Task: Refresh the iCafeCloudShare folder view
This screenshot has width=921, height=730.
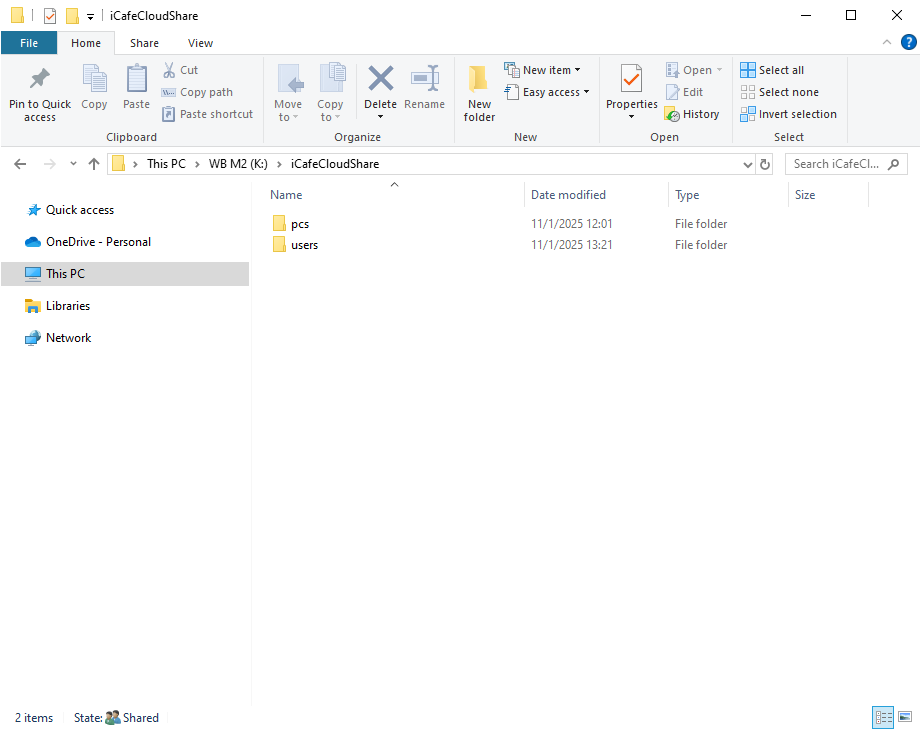Action: (x=765, y=164)
